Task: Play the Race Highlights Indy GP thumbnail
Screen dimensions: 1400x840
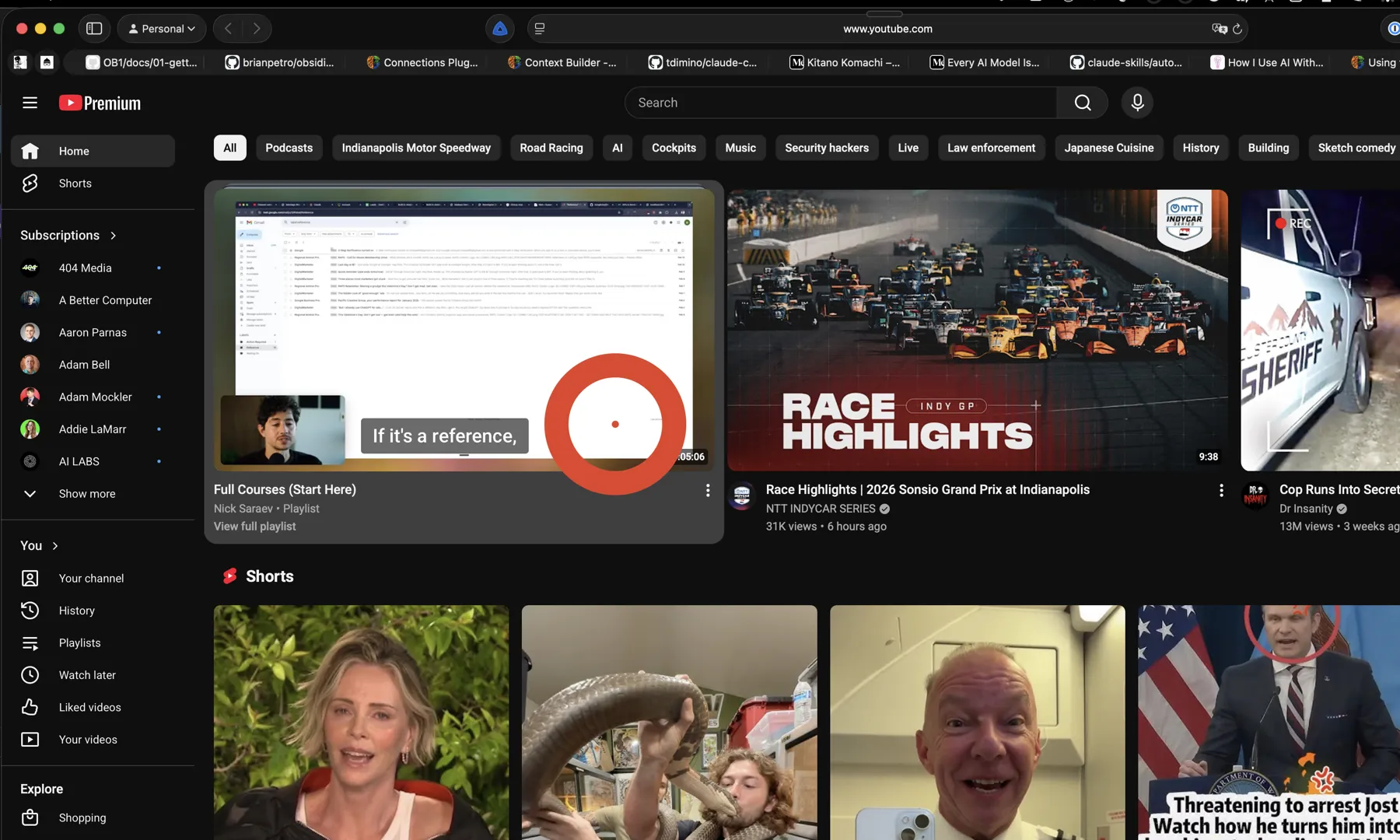Action: click(x=978, y=330)
